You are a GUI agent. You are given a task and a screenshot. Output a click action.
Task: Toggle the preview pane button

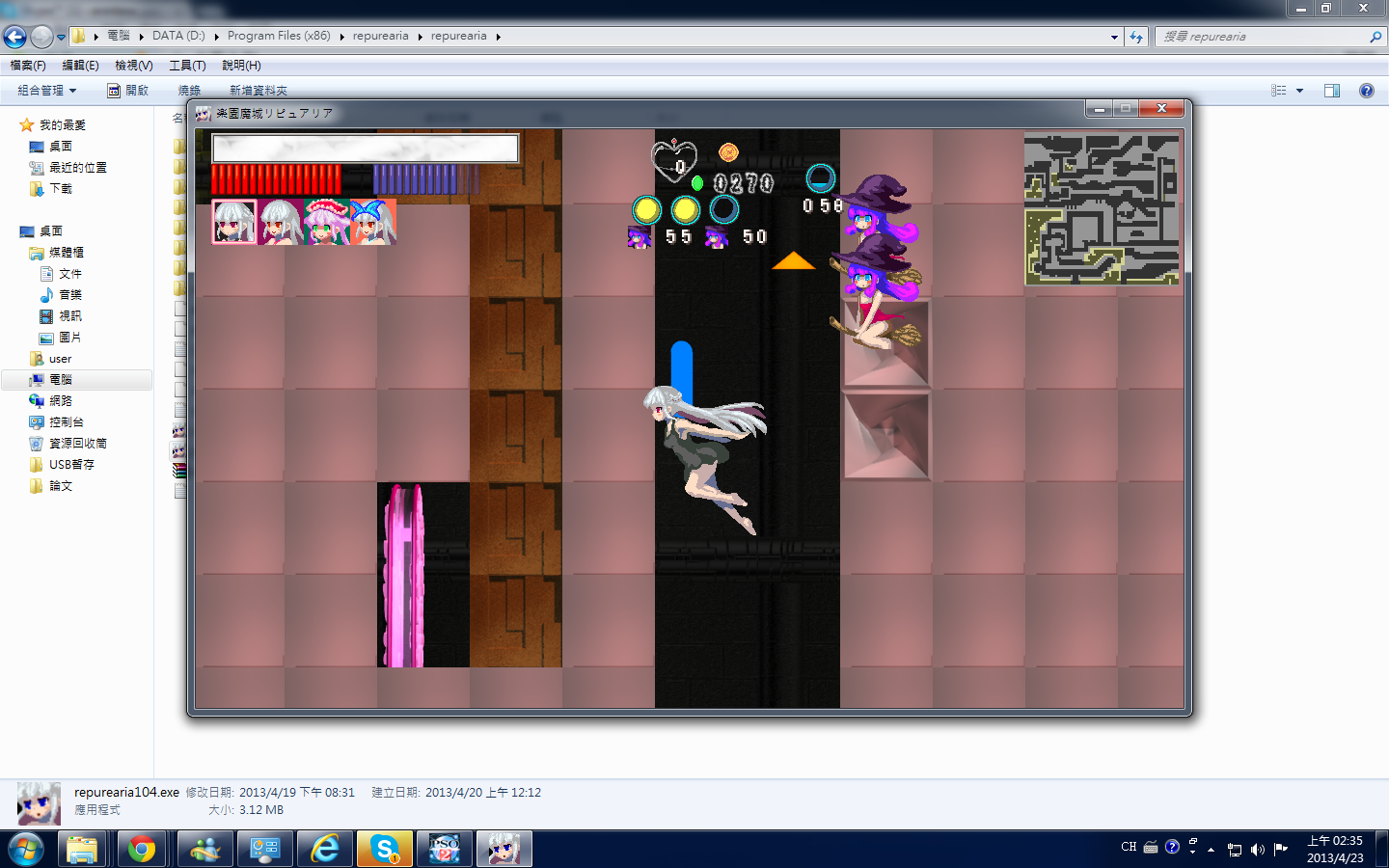click(x=1332, y=91)
